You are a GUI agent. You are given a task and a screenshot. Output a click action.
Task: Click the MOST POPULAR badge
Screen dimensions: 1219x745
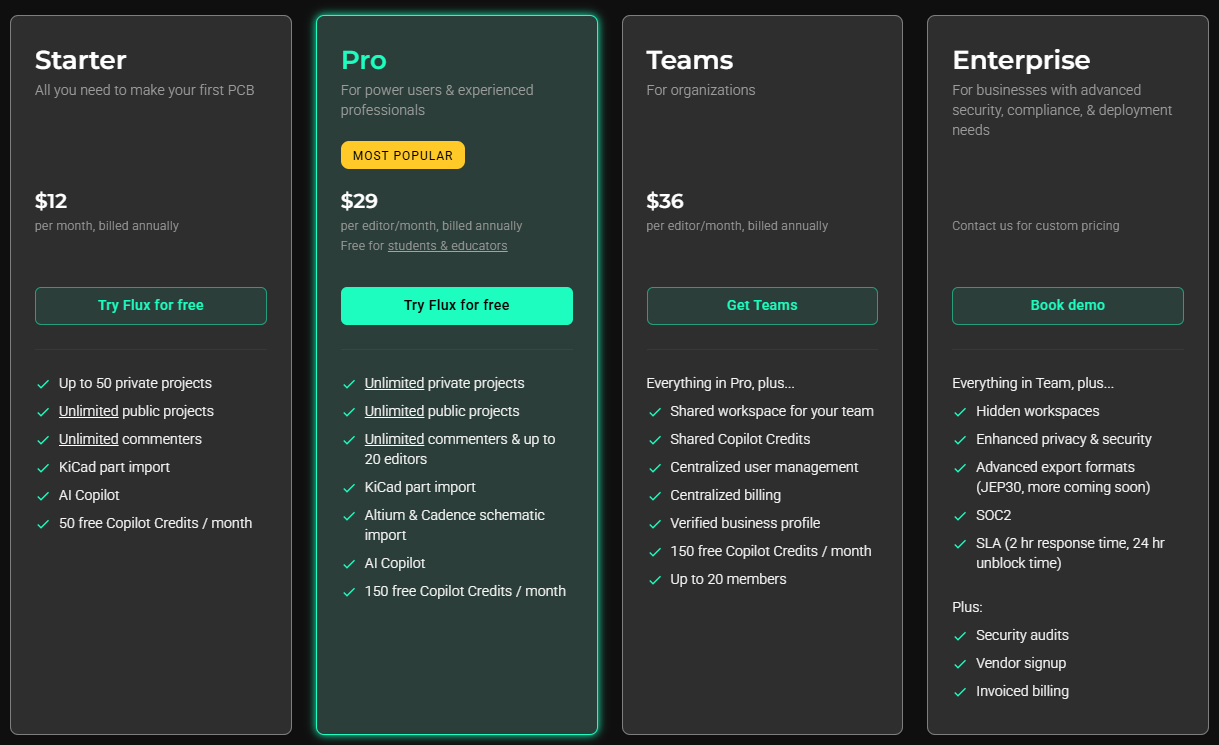[x=403, y=155]
